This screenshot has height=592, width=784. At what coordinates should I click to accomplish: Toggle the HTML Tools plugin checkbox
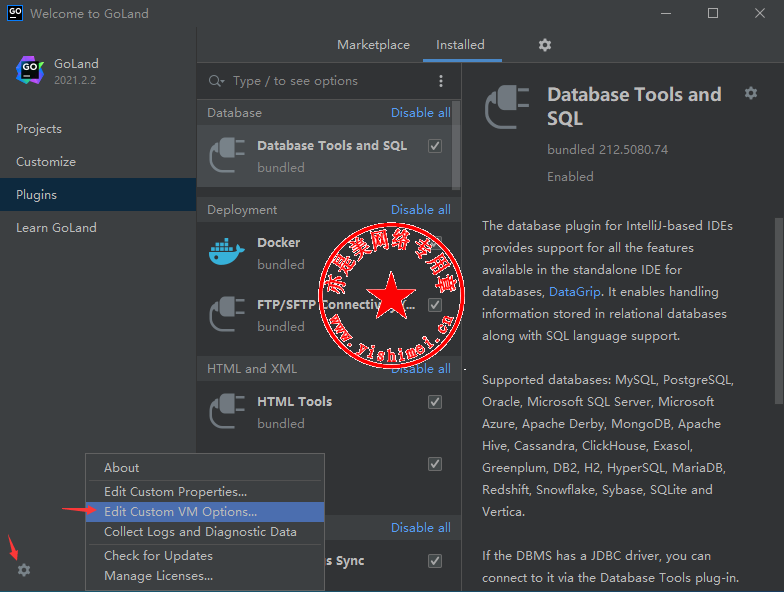(435, 402)
